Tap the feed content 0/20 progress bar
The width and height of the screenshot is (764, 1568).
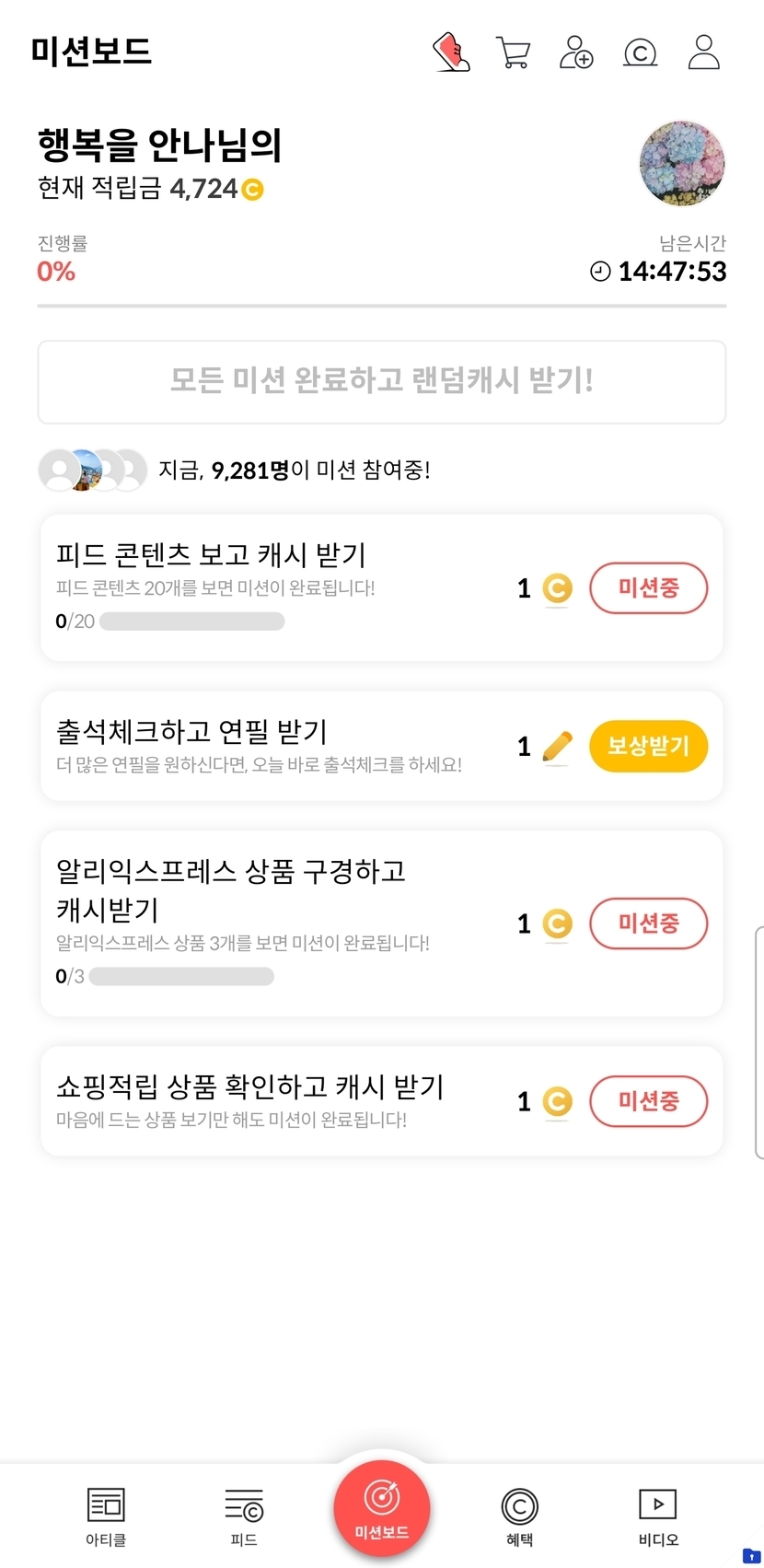191,621
